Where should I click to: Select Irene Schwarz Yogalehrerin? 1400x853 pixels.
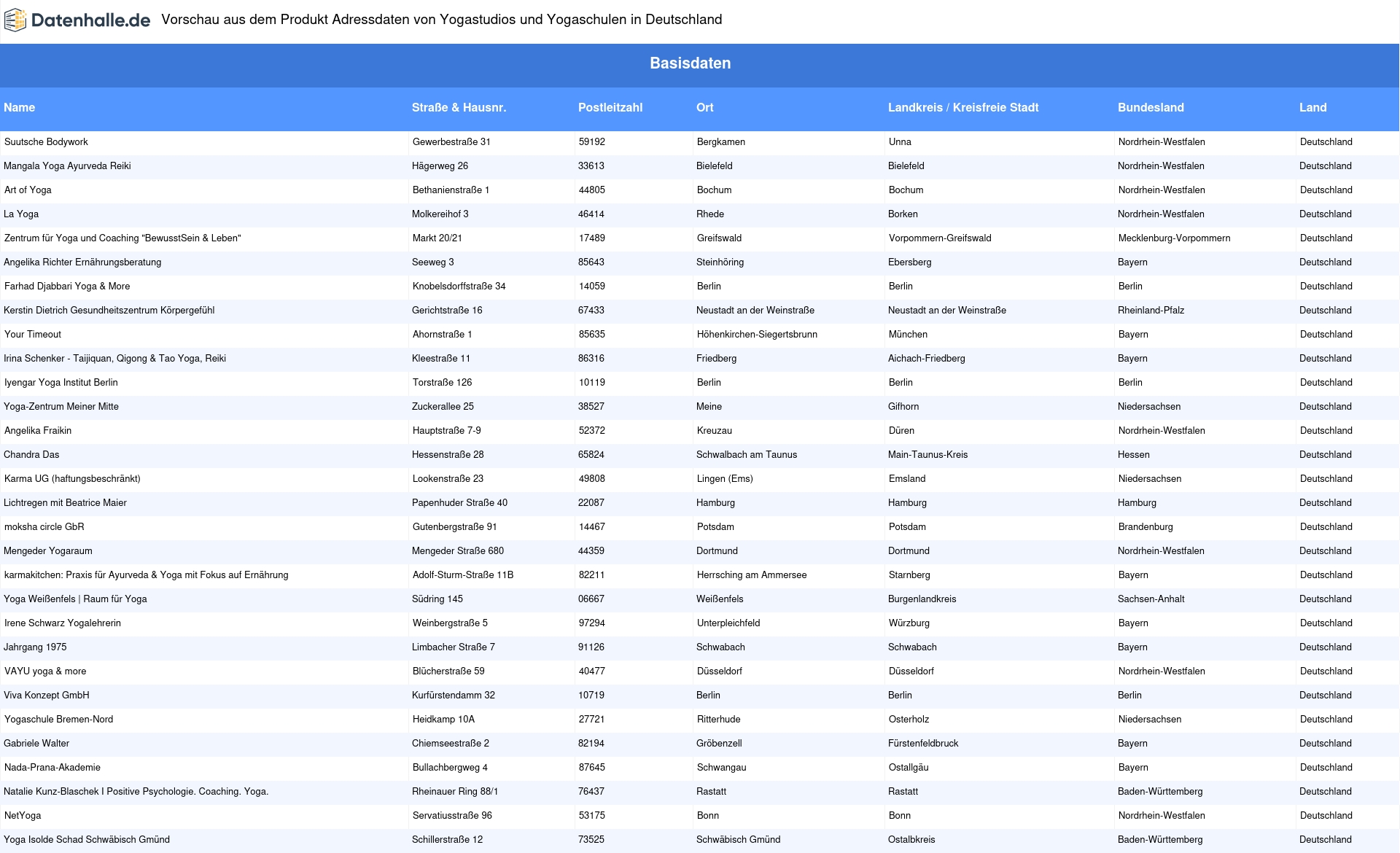[x=63, y=623]
